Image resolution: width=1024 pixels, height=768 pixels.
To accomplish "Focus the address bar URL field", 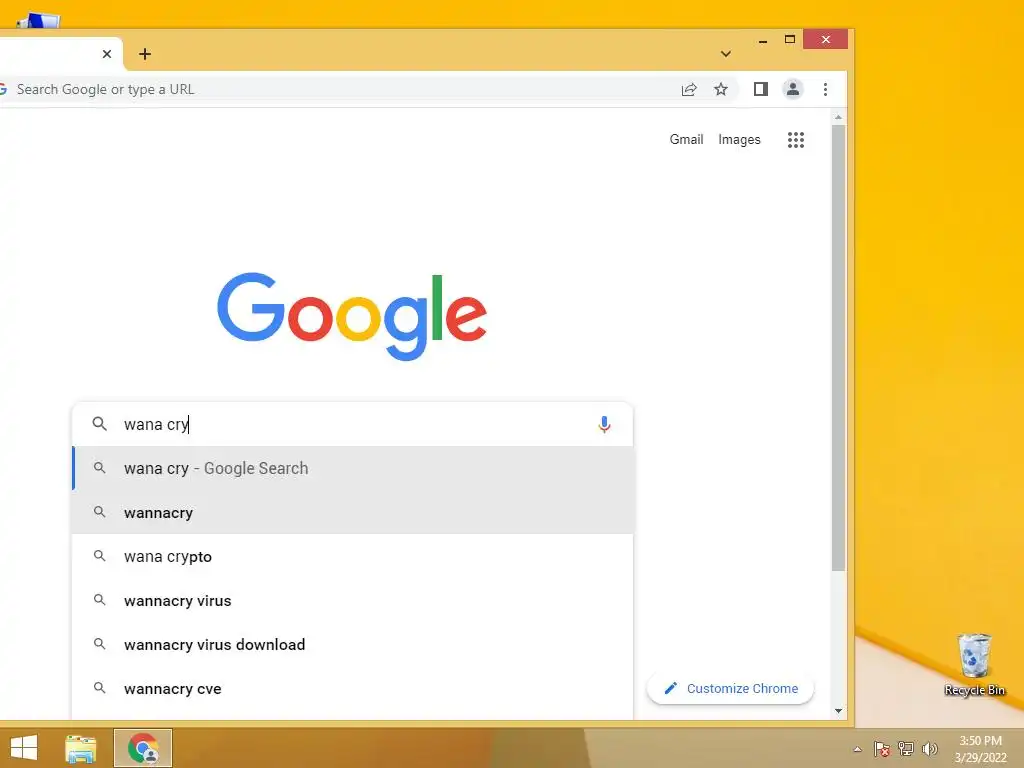I will coord(340,89).
